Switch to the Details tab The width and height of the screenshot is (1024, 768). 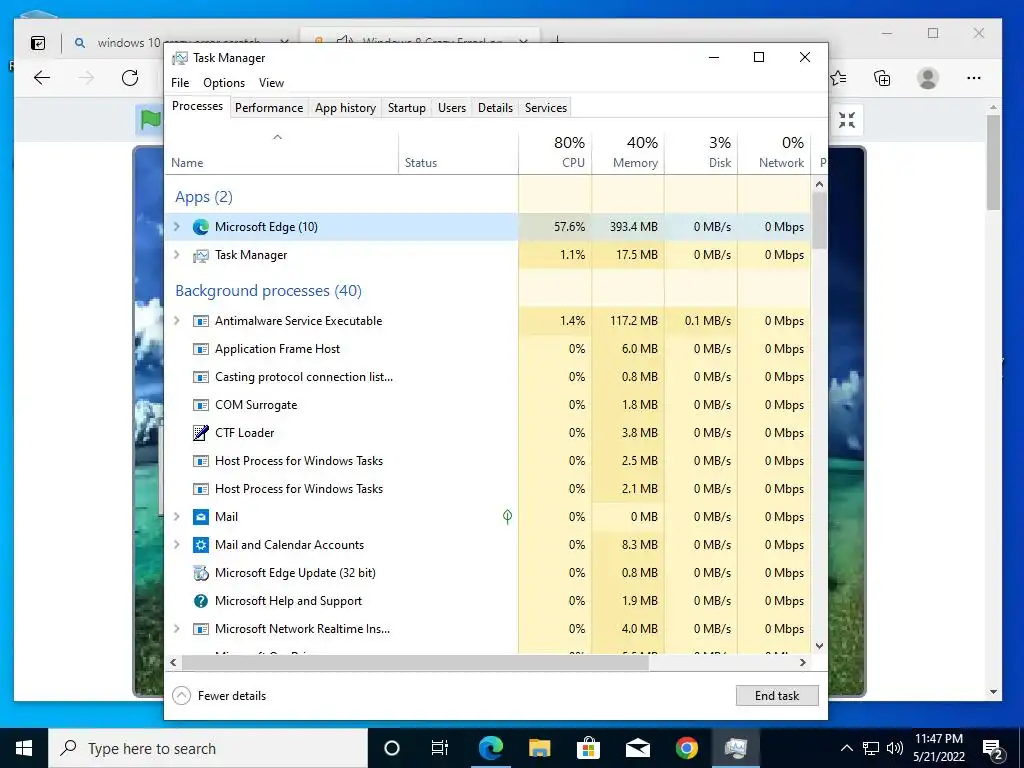click(495, 108)
